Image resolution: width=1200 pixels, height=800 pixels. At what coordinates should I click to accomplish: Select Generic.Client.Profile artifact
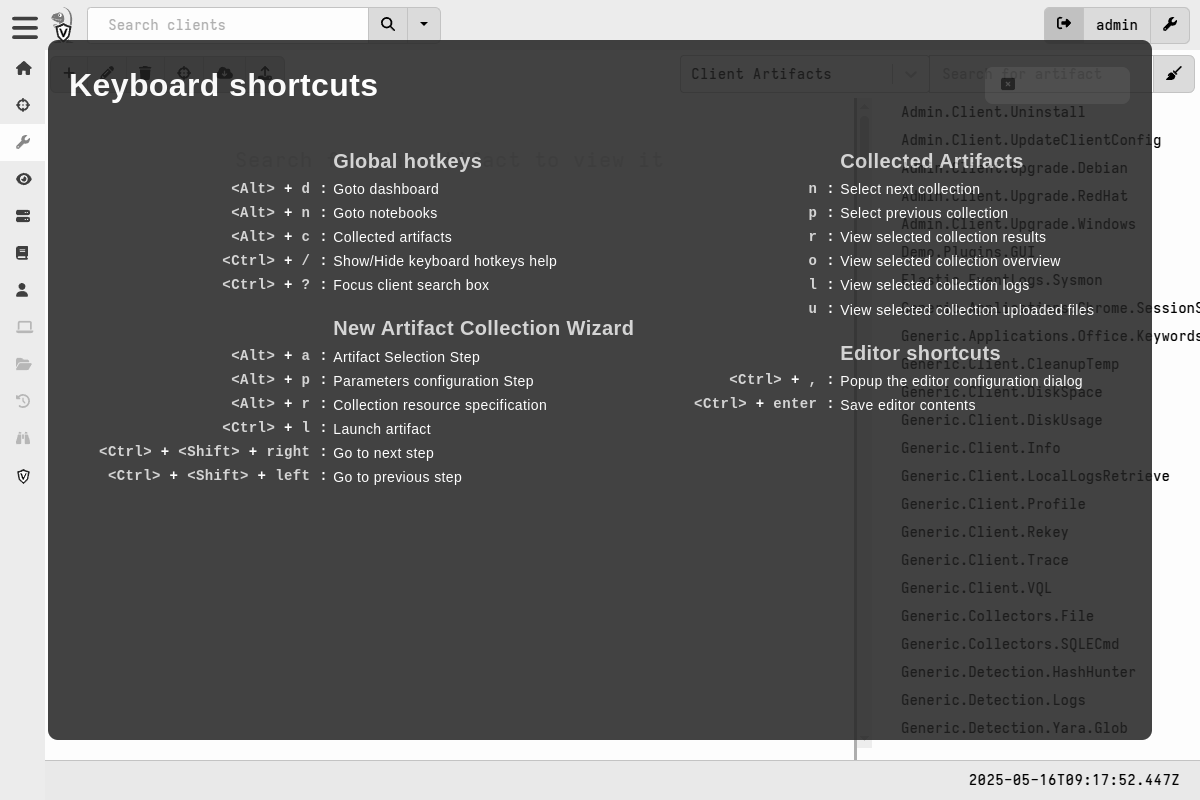coord(993,504)
